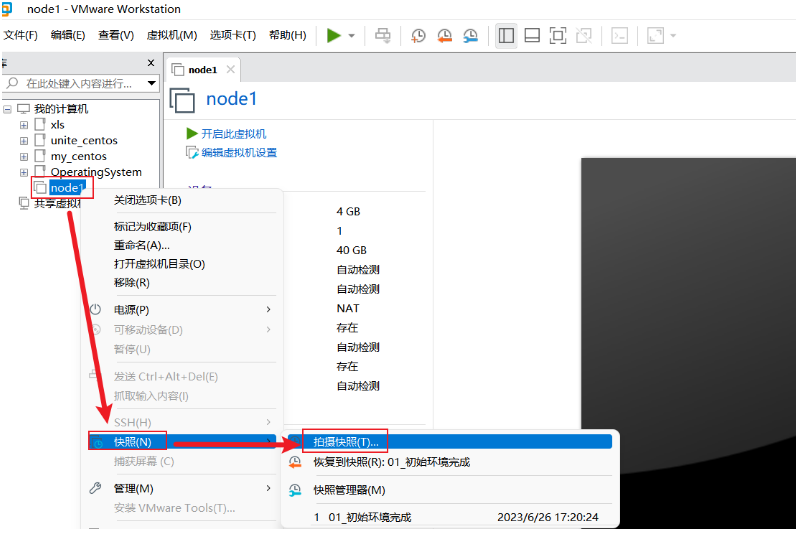This screenshot has width=803, height=533.
Task: Click the 4 GB memory value
Action: tap(348, 211)
